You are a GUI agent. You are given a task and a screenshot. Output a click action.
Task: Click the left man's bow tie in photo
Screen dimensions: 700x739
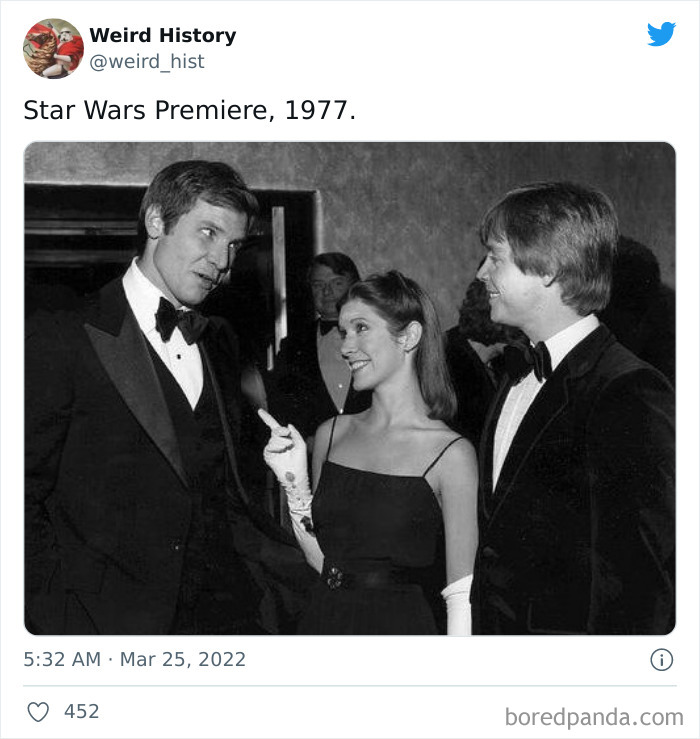[x=181, y=321]
